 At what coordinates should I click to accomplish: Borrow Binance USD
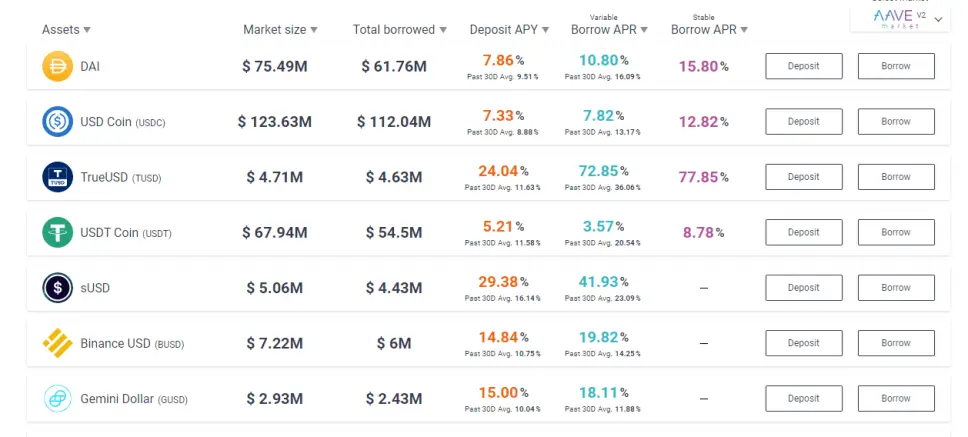point(896,343)
